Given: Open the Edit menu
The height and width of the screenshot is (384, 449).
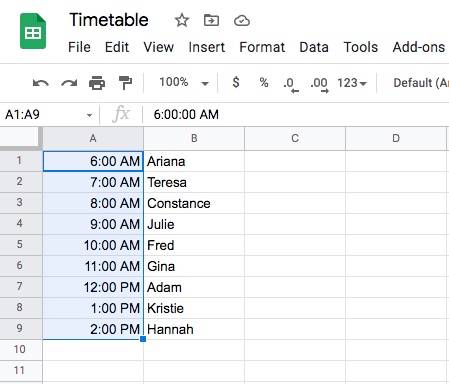Looking at the screenshot, I should [117, 47].
